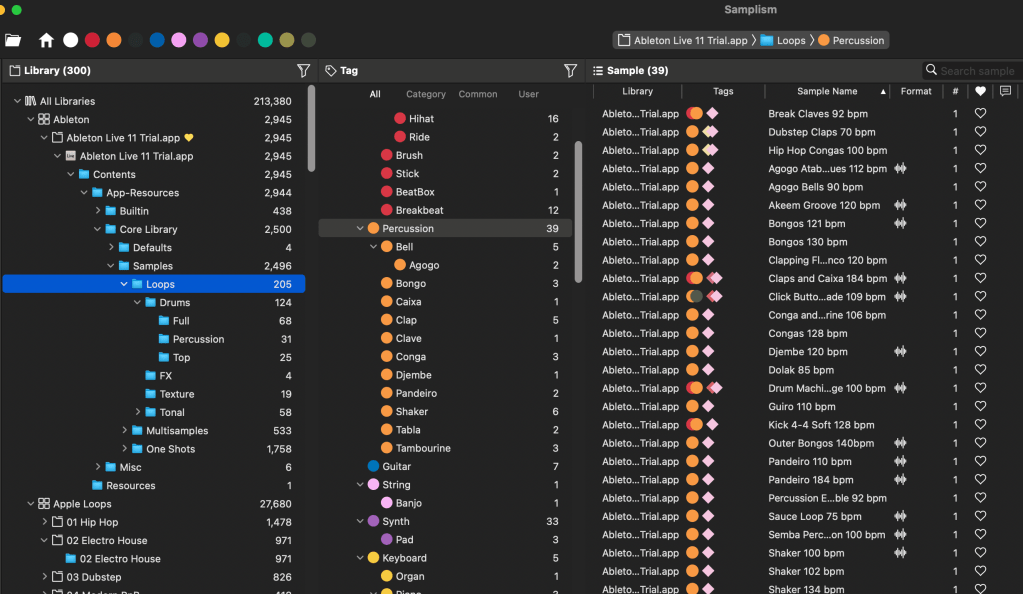Click the Home icon in toolbar
This screenshot has height=594, width=1023.
pyautogui.click(x=46, y=40)
